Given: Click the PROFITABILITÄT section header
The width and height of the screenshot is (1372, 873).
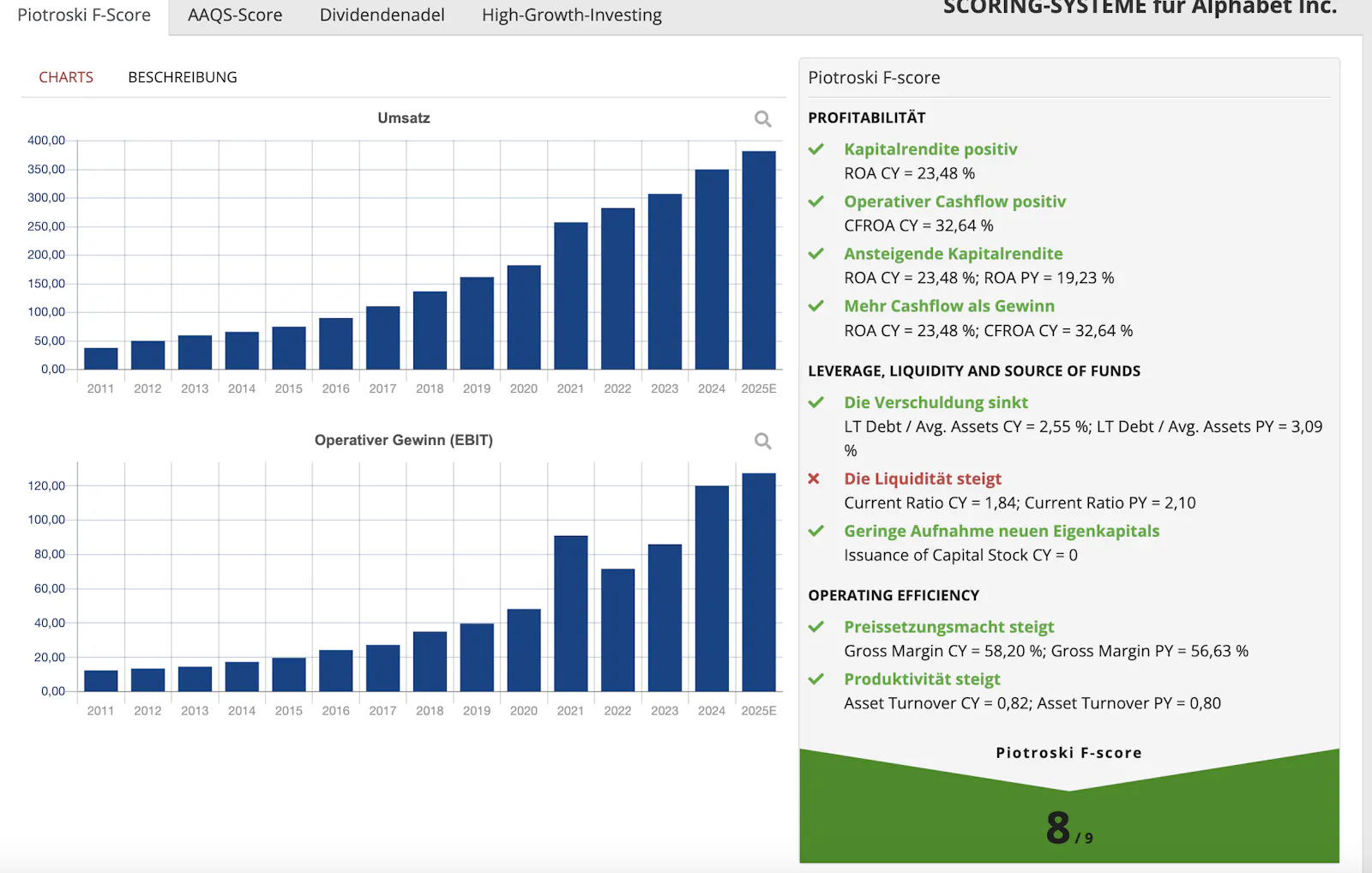Looking at the screenshot, I should click(x=867, y=117).
